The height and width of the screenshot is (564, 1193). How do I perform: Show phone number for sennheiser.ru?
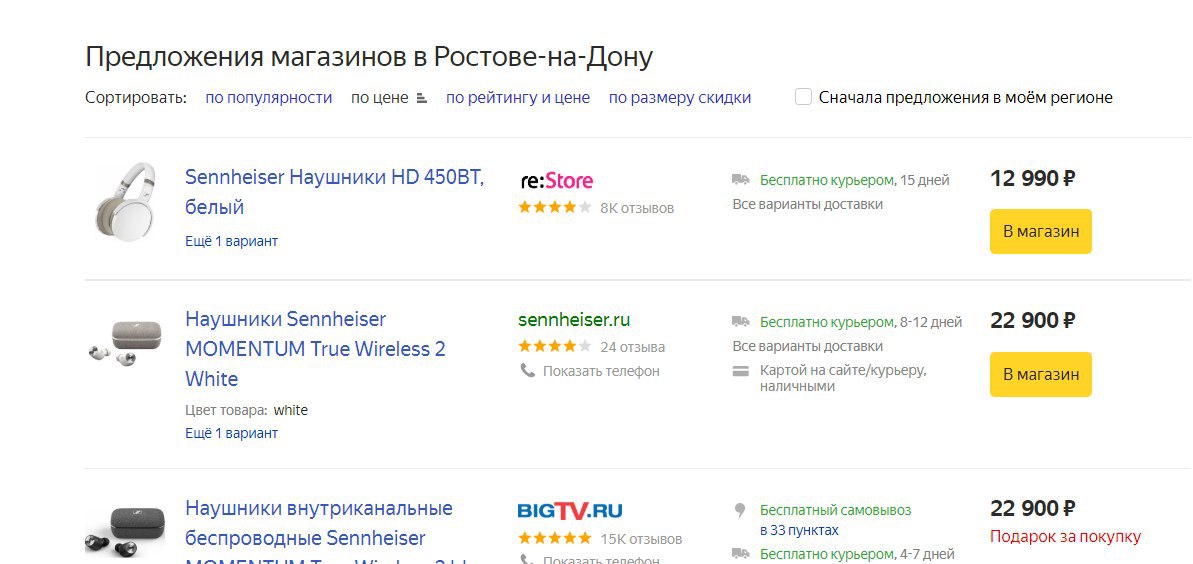point(601,371)
